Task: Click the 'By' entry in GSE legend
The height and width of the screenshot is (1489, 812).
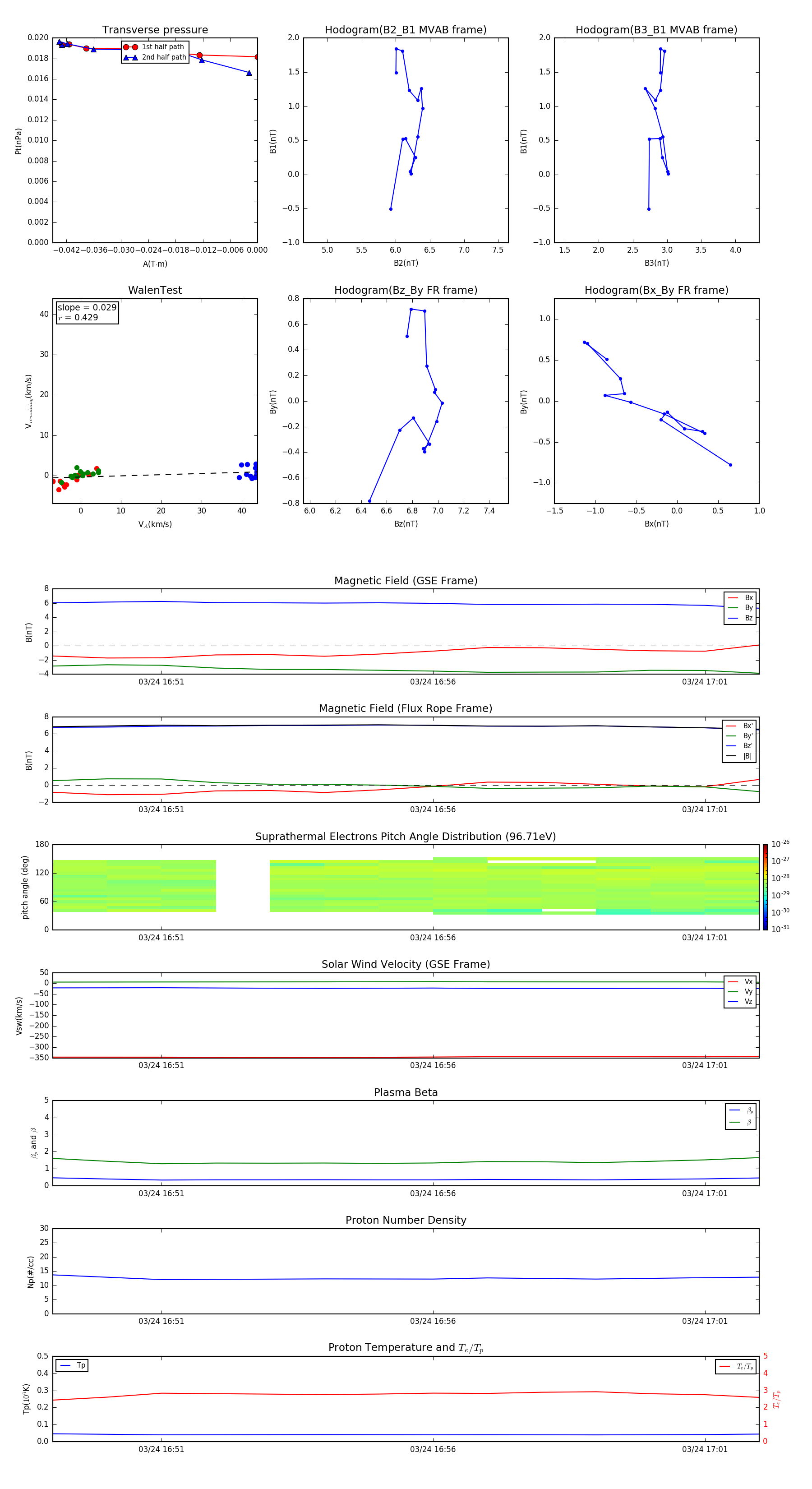Action: point(741,607)
